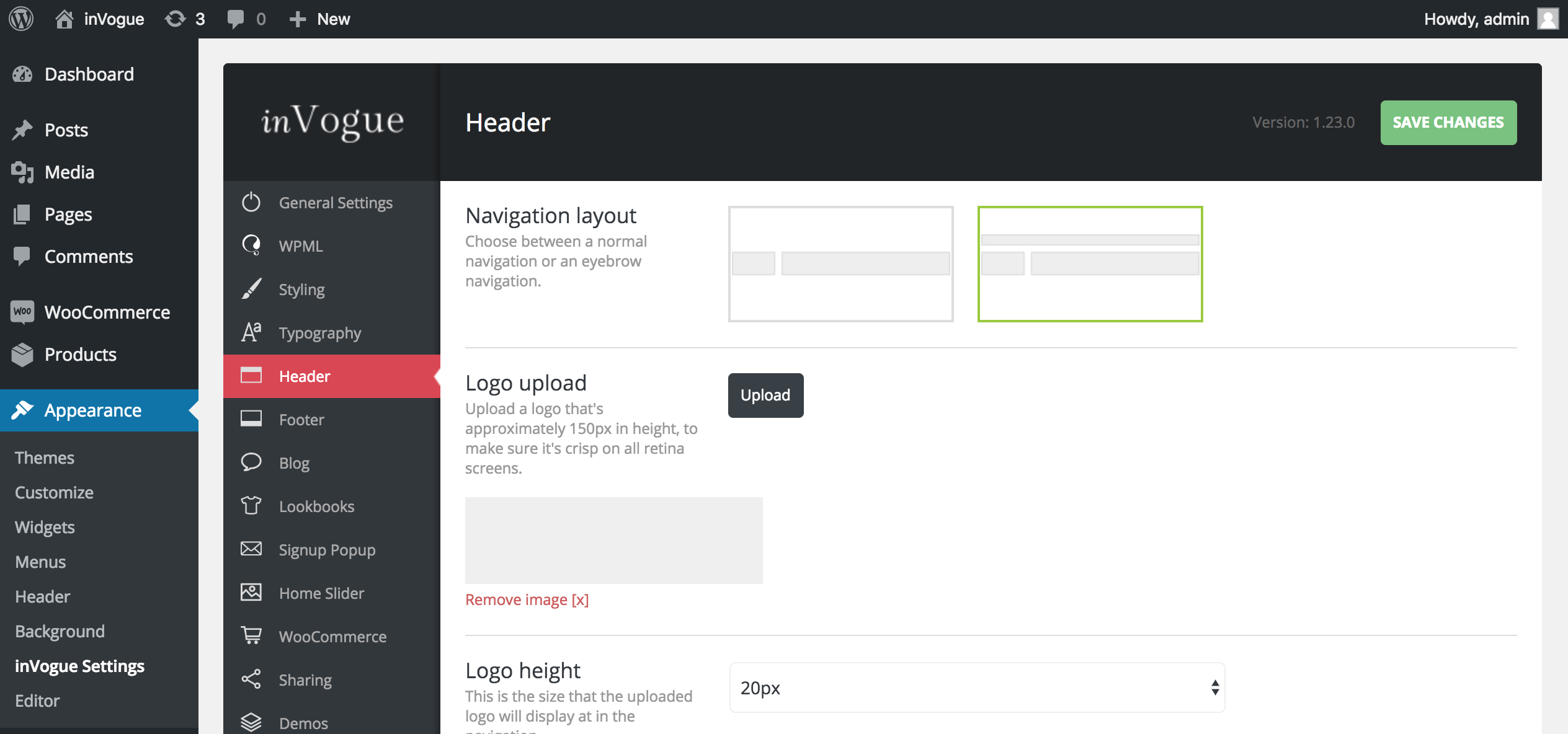Open the Sharing settings section
Image resolution: width=1568 pixels, height=734 pixels.
pos(332,680)
